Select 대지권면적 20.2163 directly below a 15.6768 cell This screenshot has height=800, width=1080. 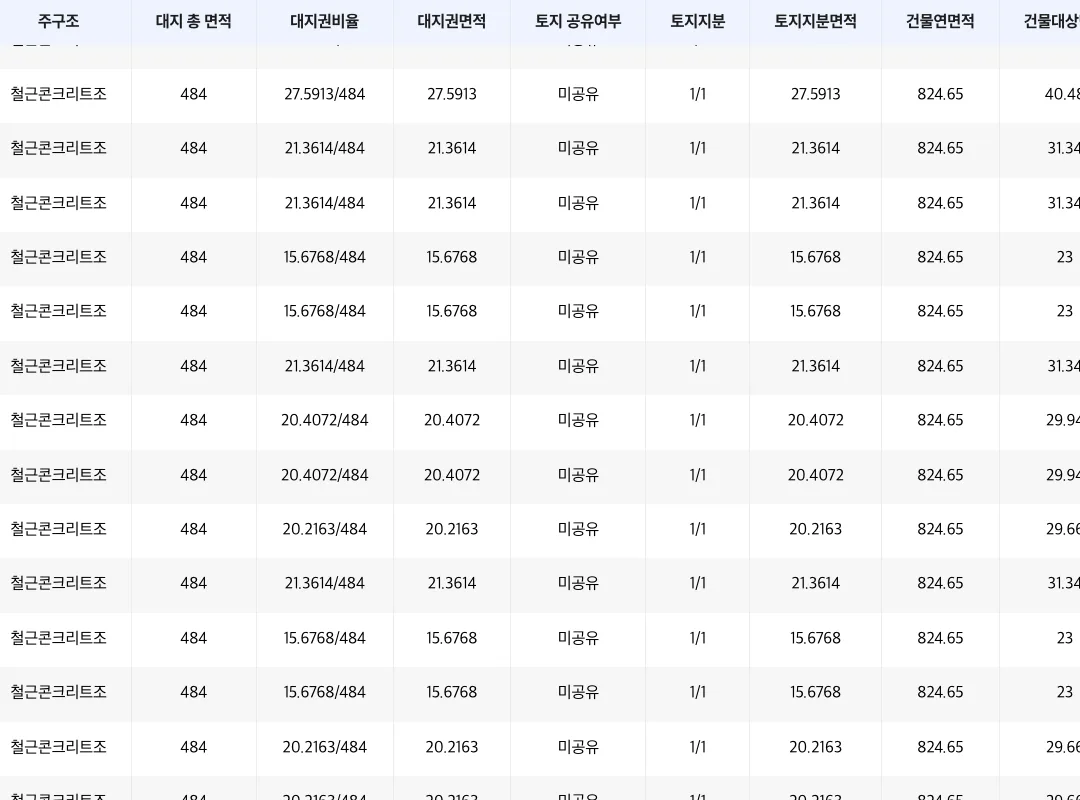(x=452, y=747)
